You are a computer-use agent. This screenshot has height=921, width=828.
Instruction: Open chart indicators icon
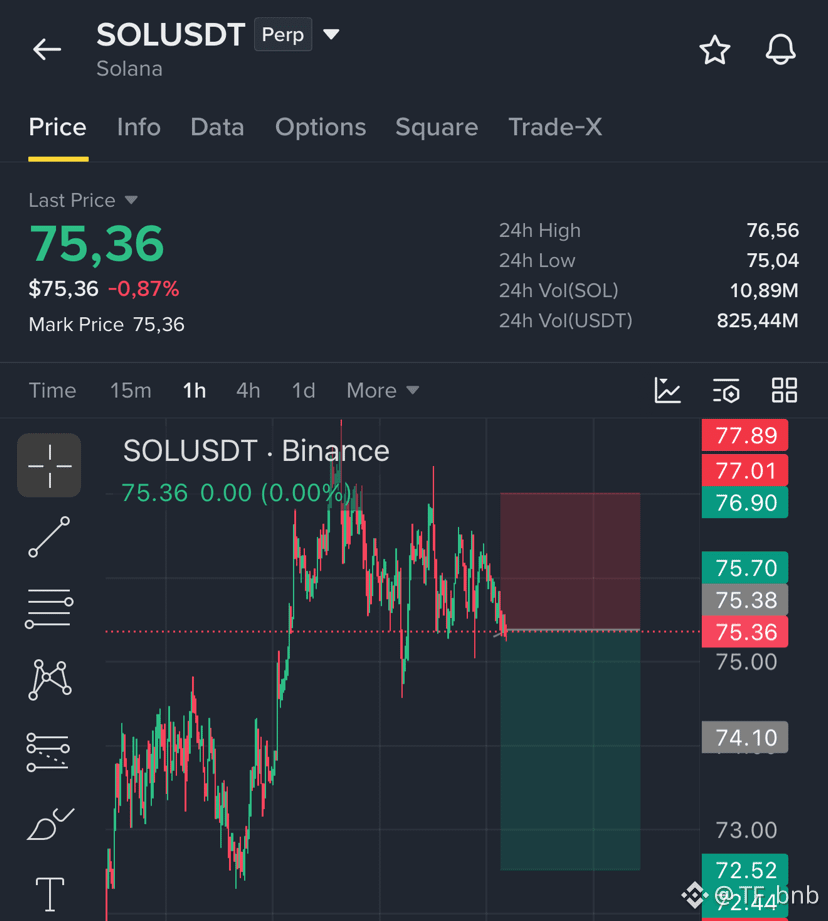point(668,391)
